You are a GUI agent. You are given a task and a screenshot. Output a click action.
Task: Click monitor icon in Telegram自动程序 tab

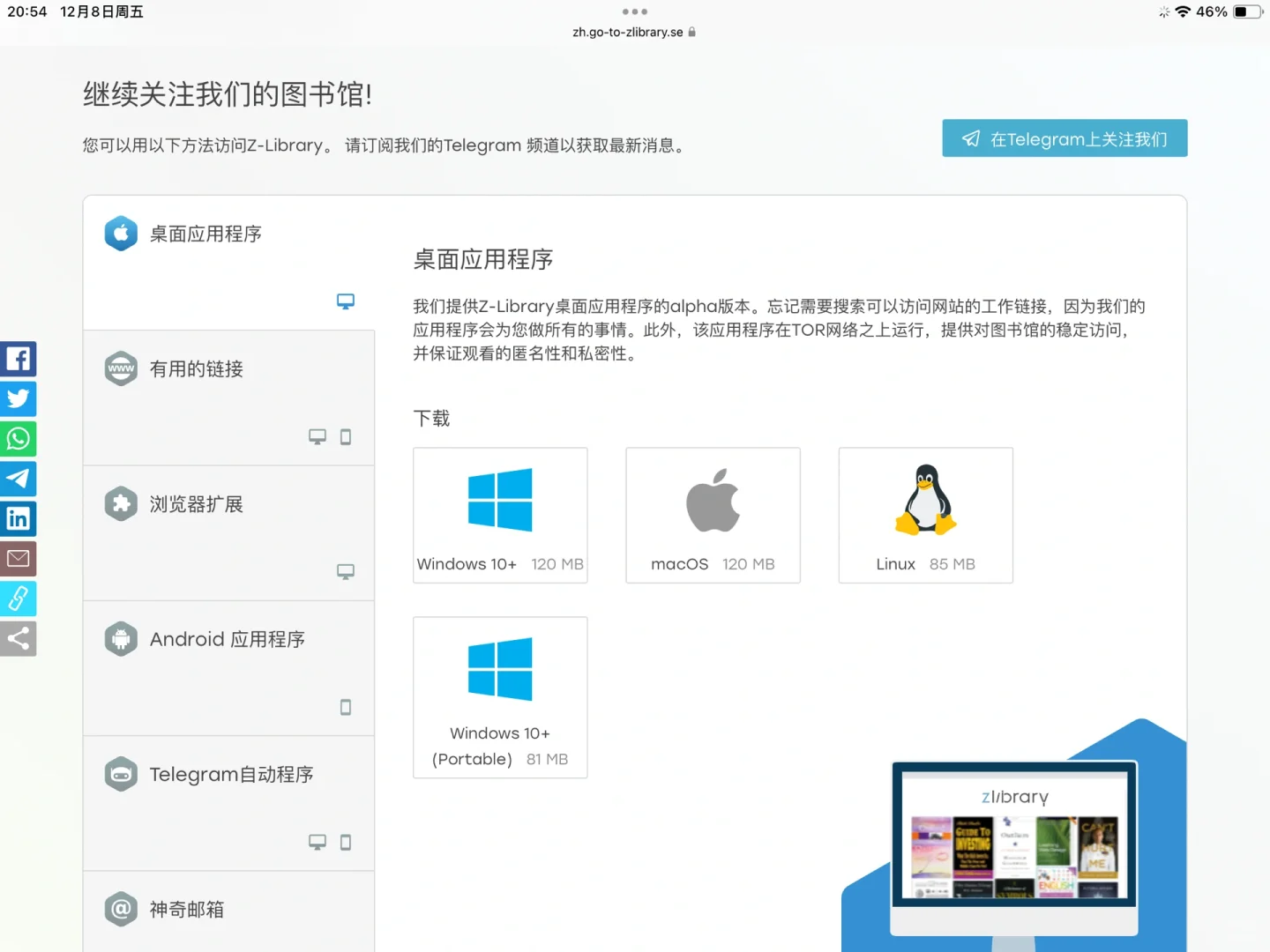coord(317,842)
